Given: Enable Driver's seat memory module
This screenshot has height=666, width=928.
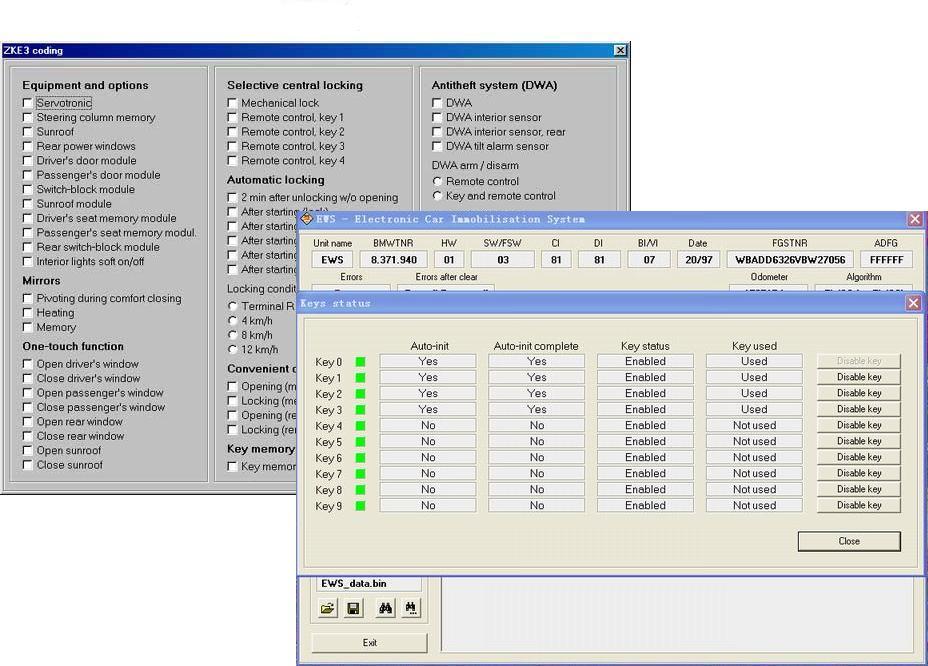Looking at the screenshot, I should pyautogui.click(x=27, y=218).
